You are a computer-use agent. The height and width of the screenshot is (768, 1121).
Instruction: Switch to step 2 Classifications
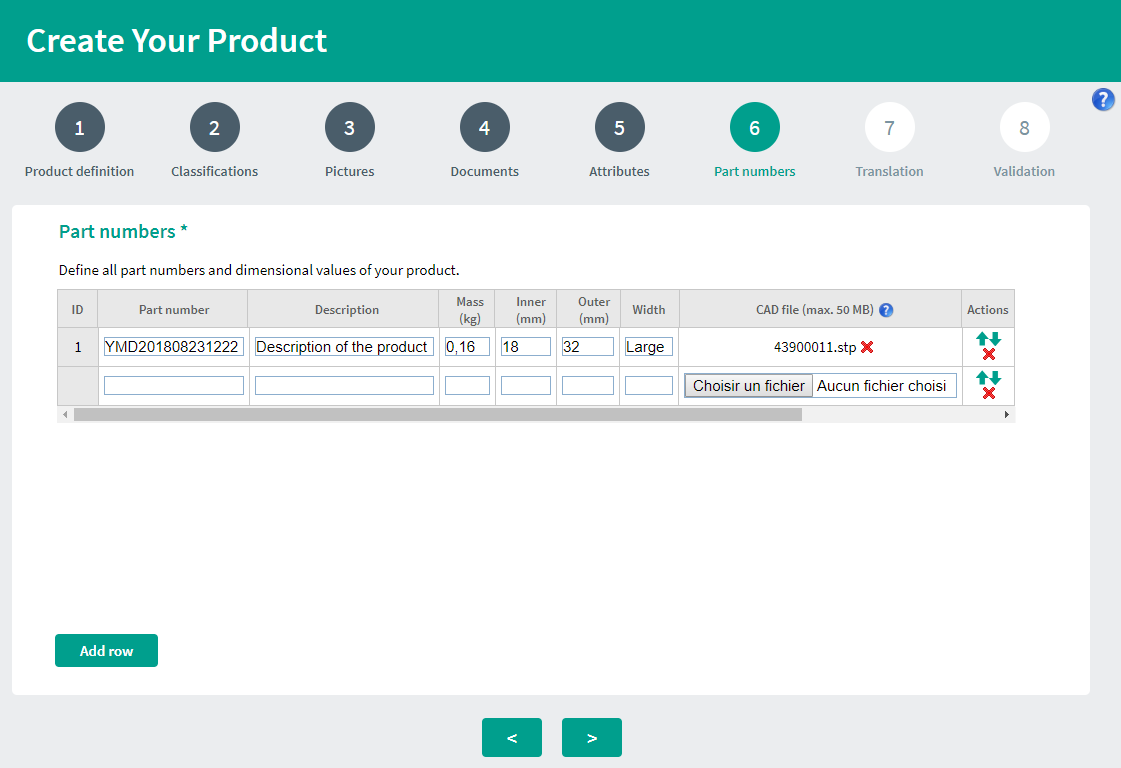[x=214, y=128]
